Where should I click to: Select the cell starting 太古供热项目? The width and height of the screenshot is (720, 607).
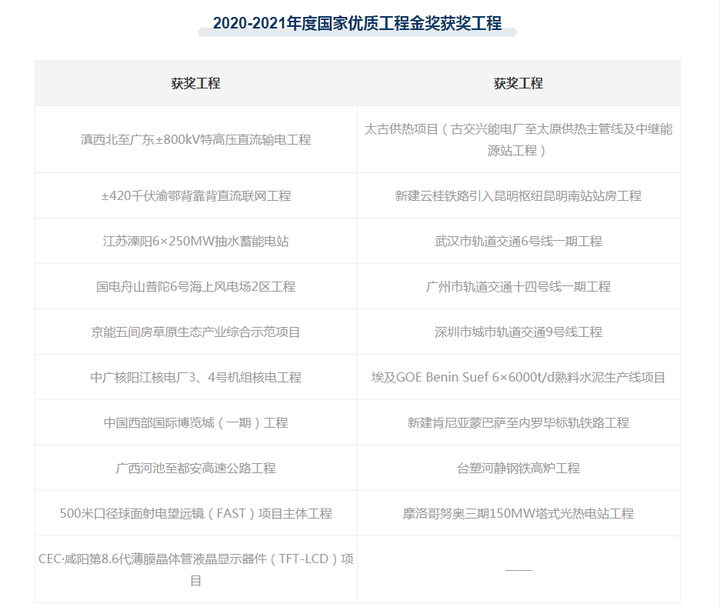tap(518, 140)
